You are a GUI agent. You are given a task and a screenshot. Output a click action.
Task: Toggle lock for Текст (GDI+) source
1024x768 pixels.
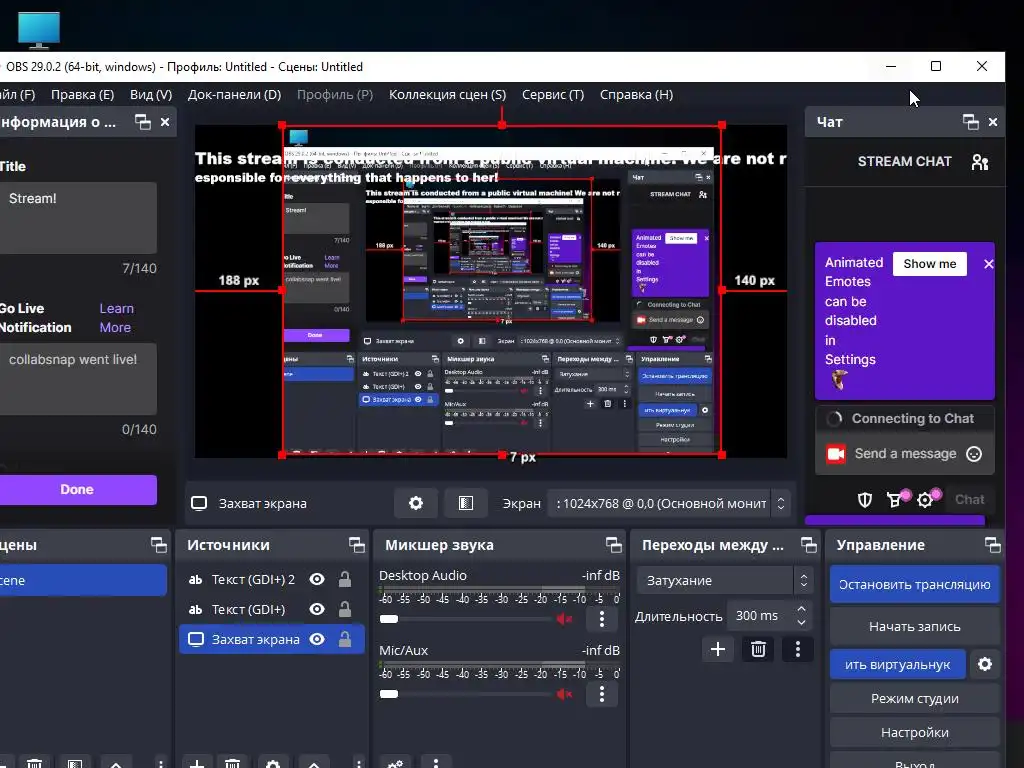click(x=345, y=609)
